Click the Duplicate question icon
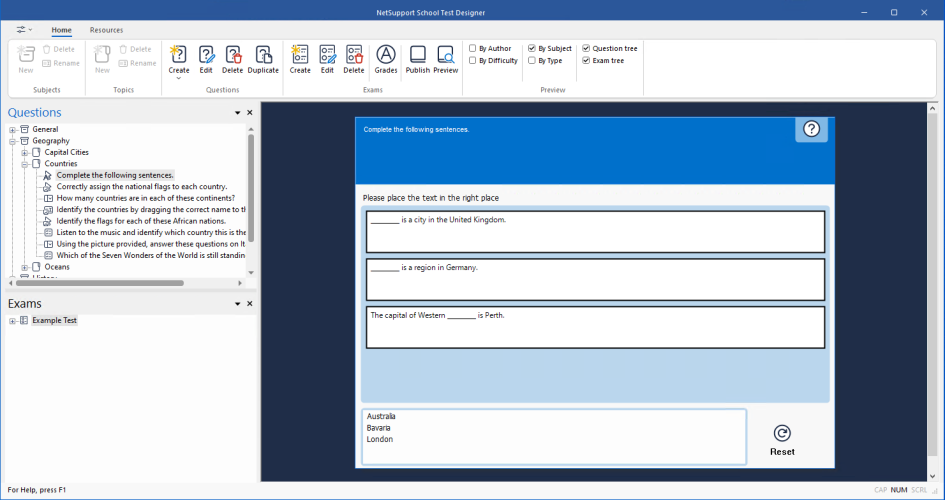 coord(263,54)
